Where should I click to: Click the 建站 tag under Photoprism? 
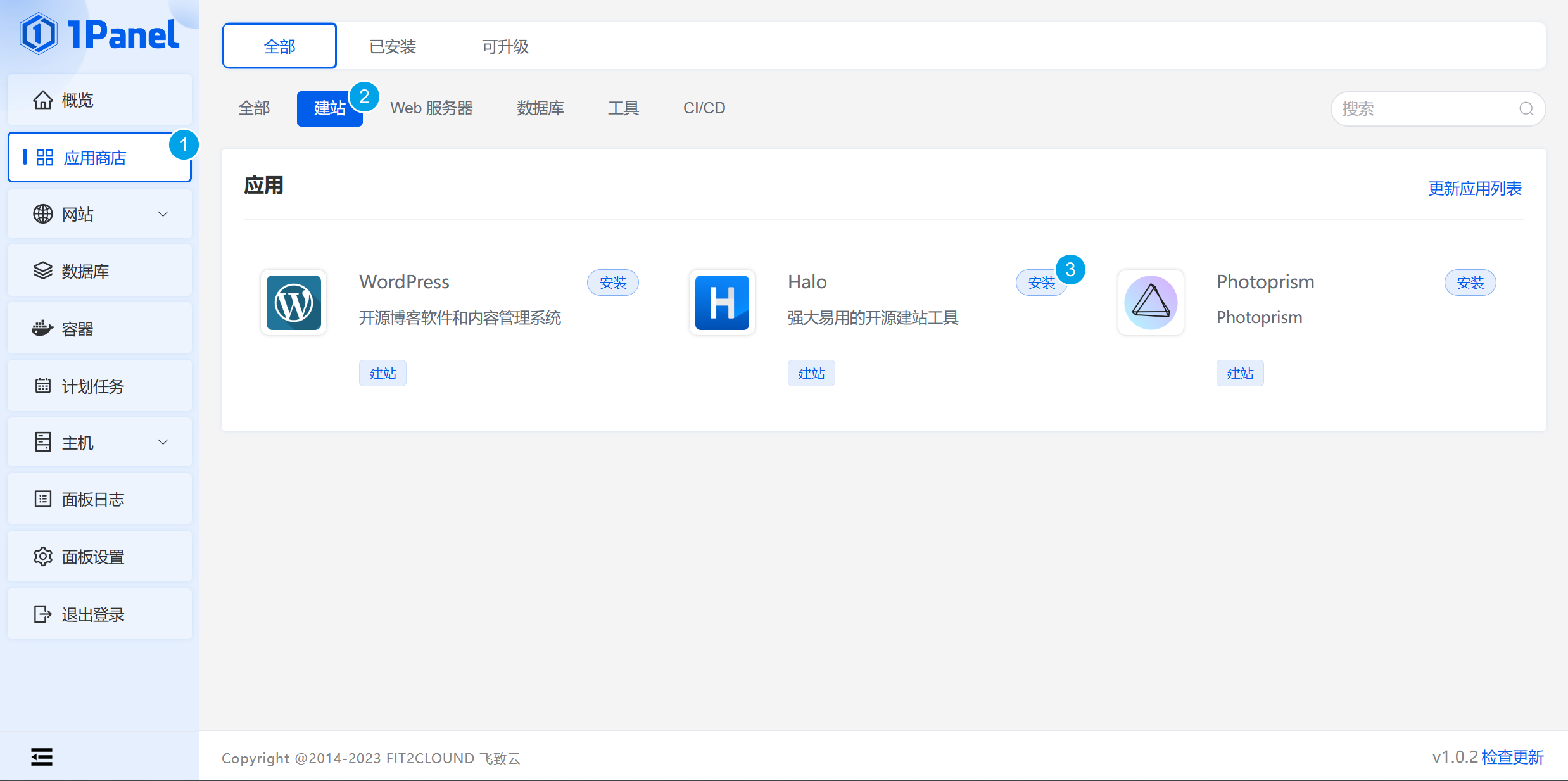(x=1240, y=373)
